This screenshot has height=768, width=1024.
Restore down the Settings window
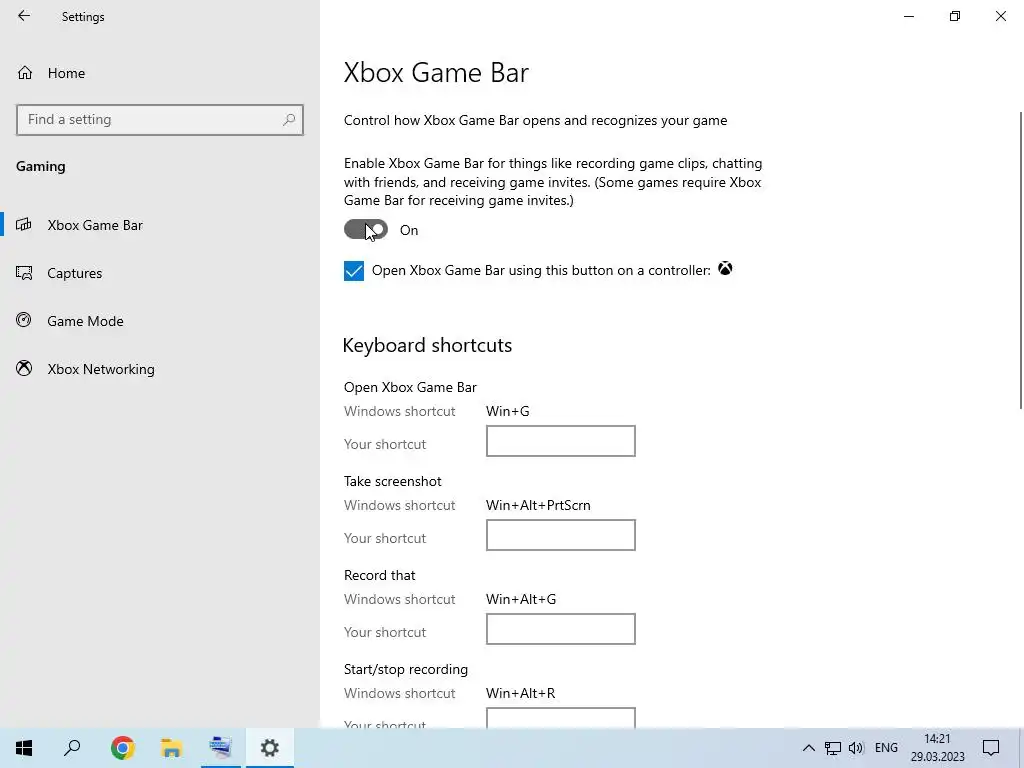click(955, 16)
